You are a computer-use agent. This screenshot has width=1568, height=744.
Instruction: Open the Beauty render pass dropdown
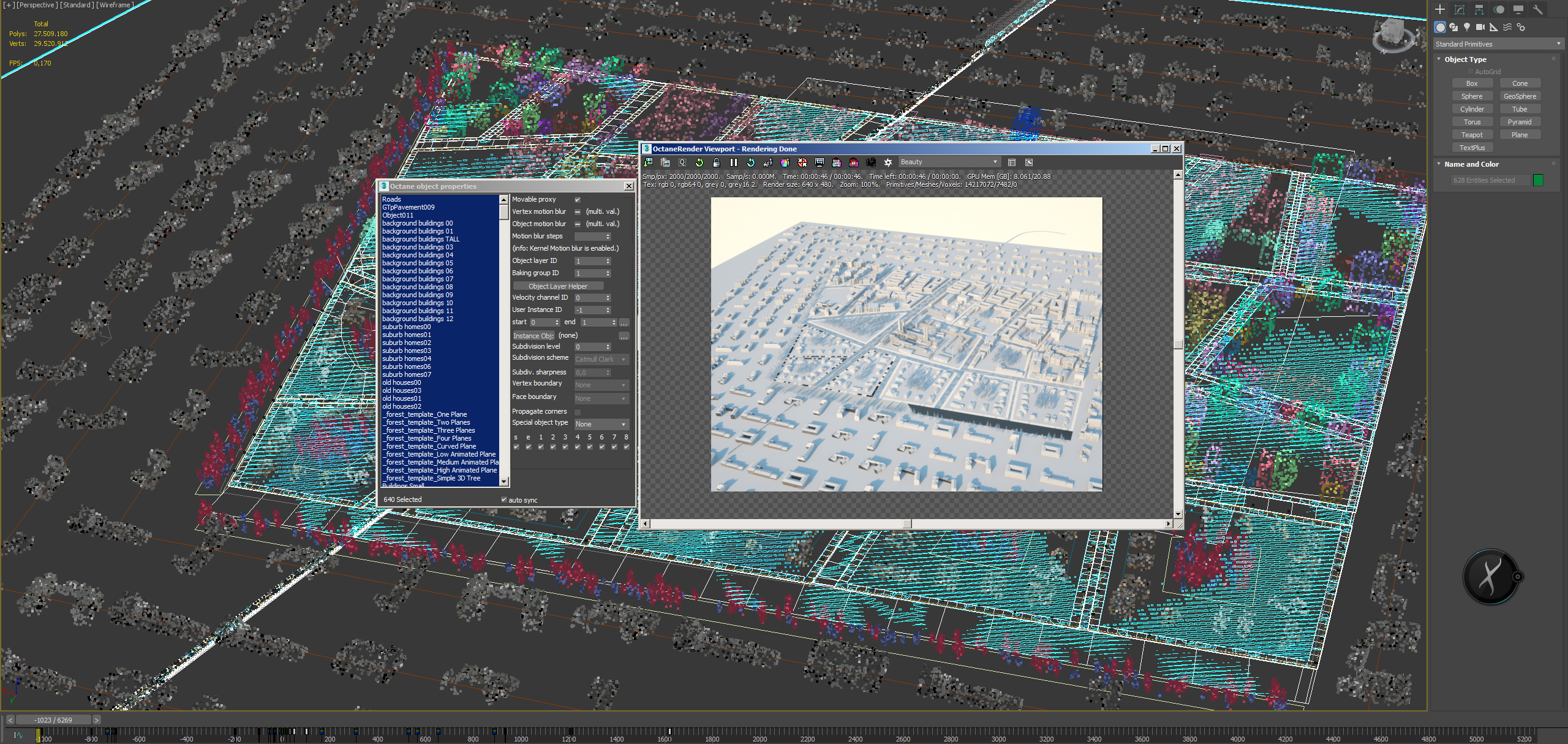point(949,162)
